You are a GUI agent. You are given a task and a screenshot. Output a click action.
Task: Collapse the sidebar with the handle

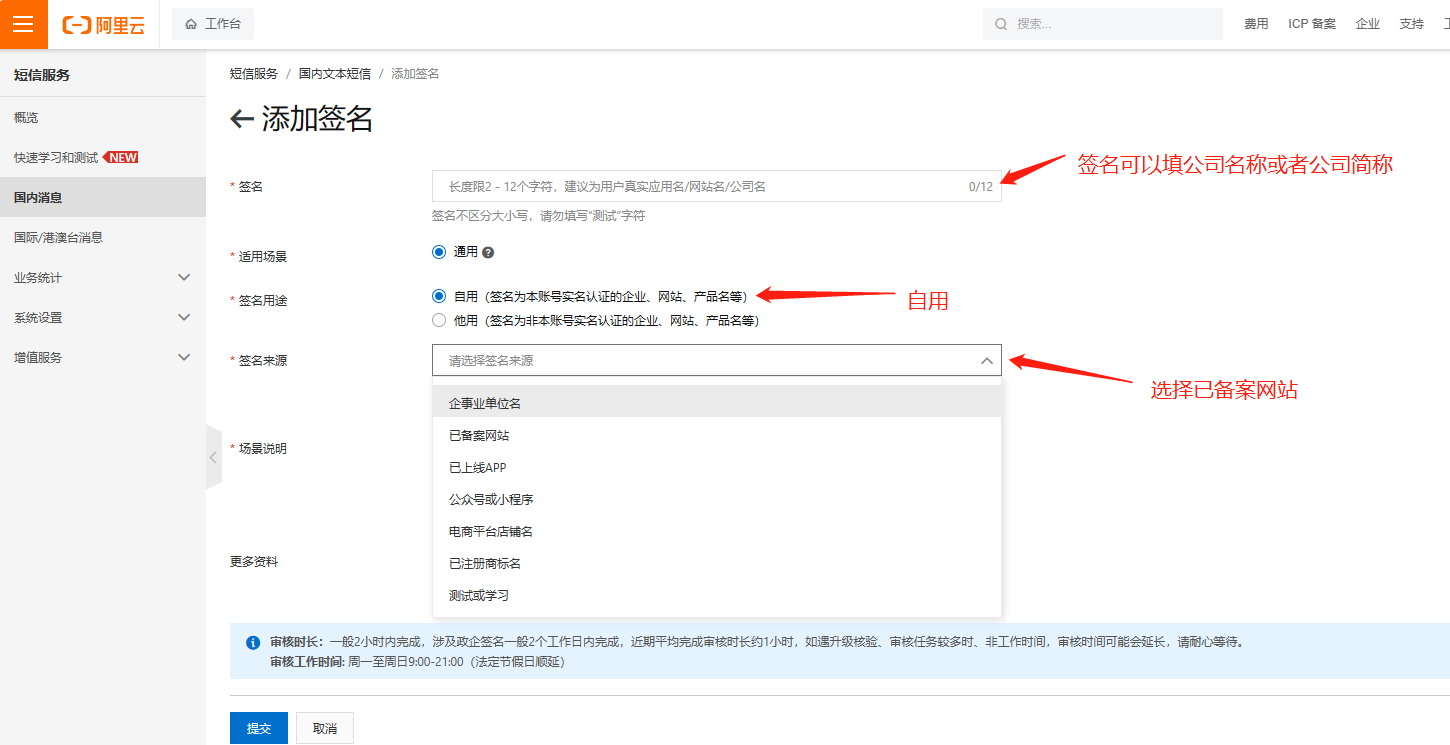(x=213, y=457)
